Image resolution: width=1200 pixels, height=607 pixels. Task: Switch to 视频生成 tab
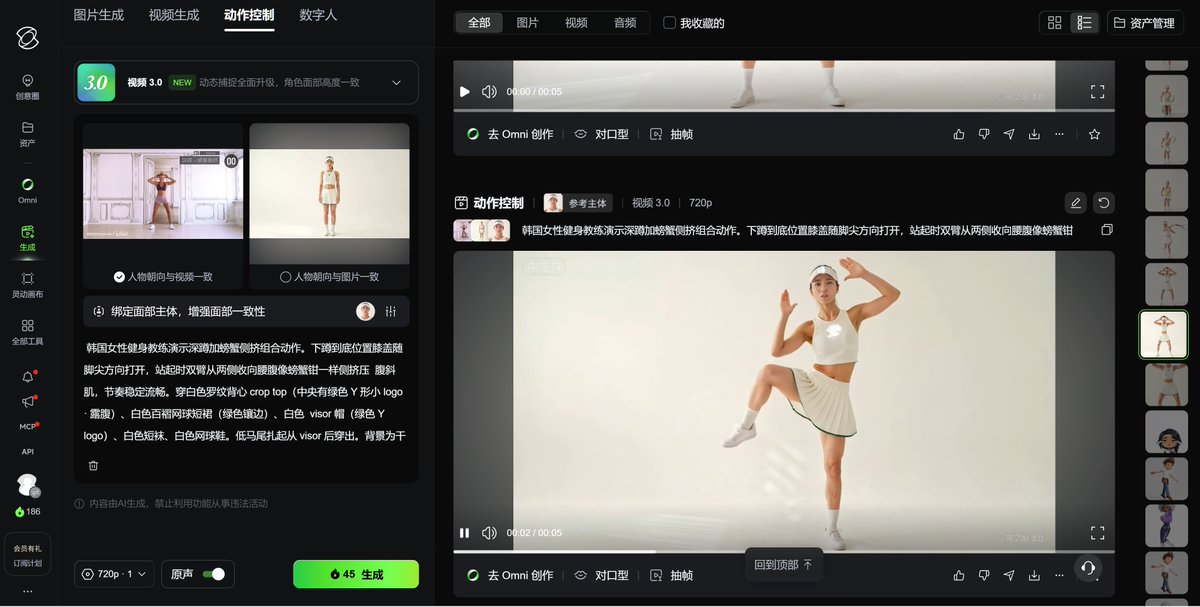[174, 16]
